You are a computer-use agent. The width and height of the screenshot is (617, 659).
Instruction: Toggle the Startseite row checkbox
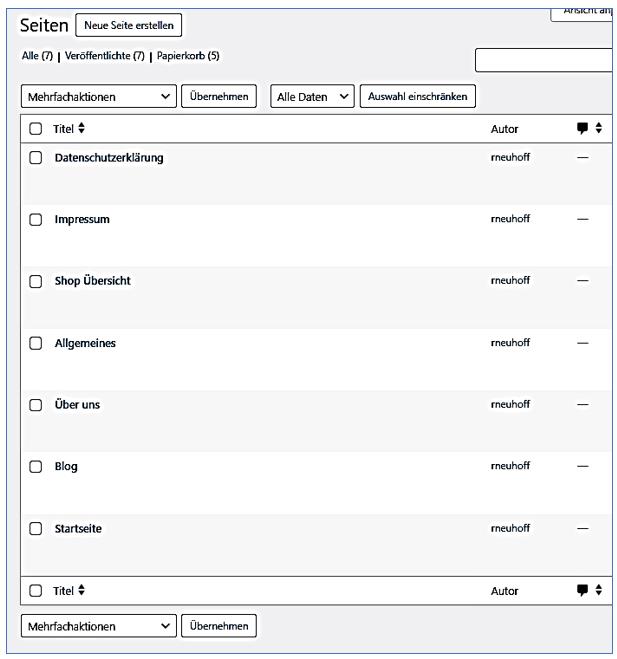[36, 529]
